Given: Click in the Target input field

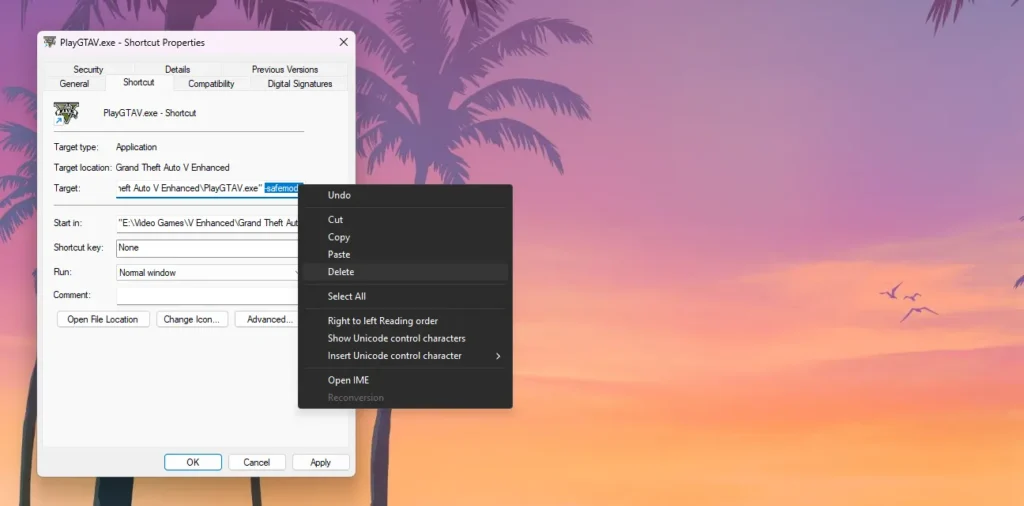Looking at the screenshot, I should (x=208, y=188).
